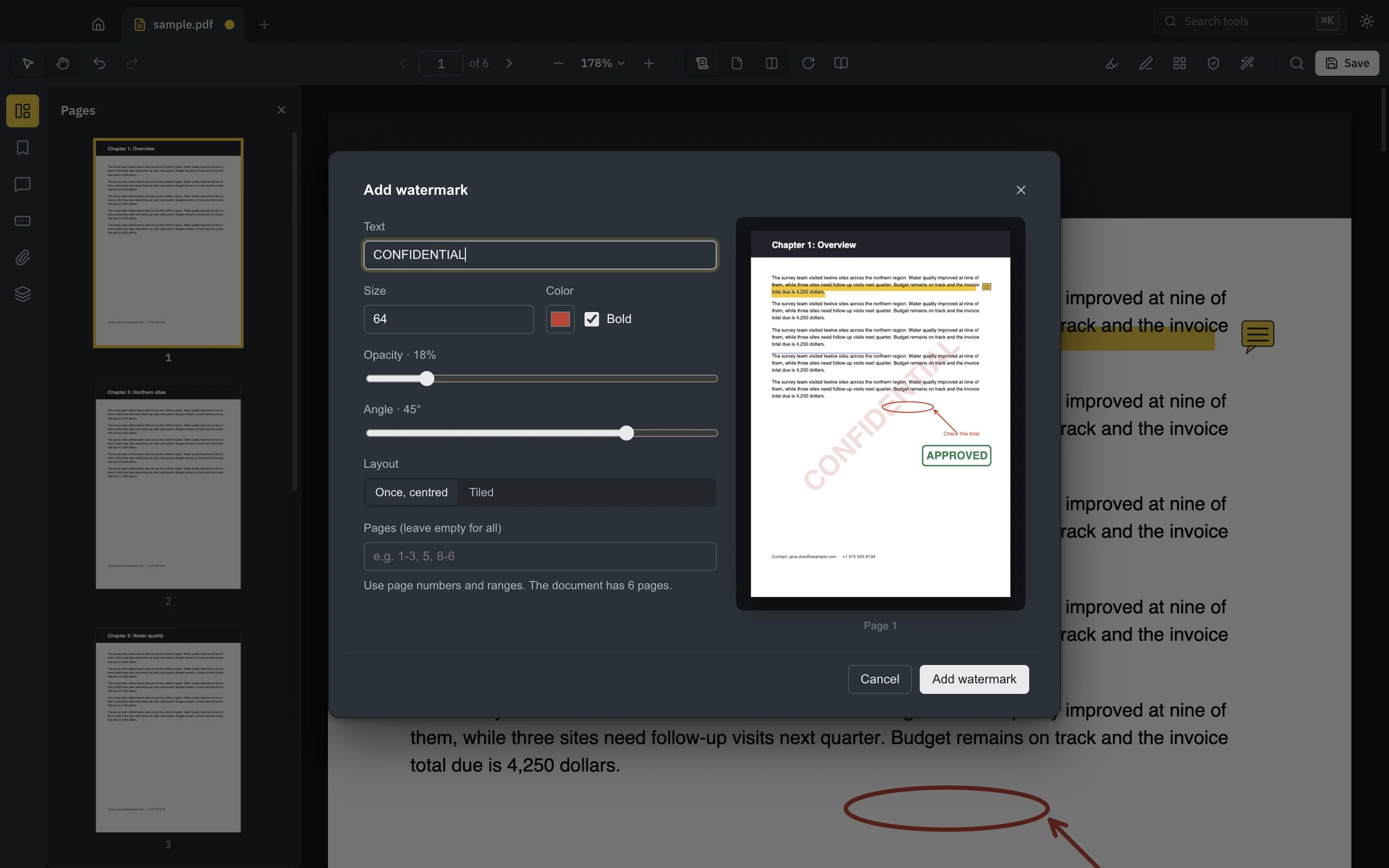This screenshot has width=1389, height=868.
Task: Uncheck the Bold checkbox
Action: (591, 319)
